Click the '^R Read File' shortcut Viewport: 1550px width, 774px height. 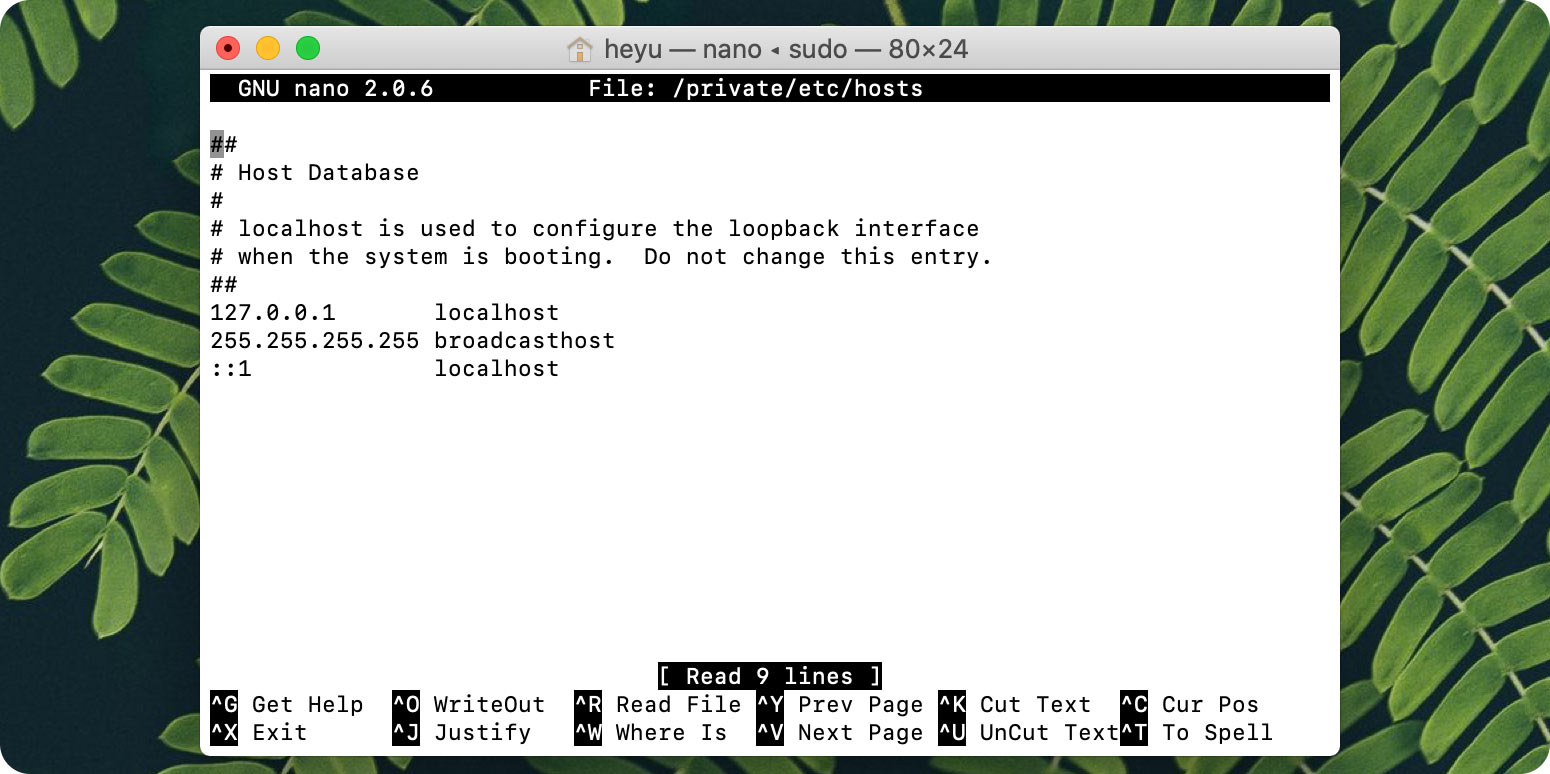coord(658,704)
